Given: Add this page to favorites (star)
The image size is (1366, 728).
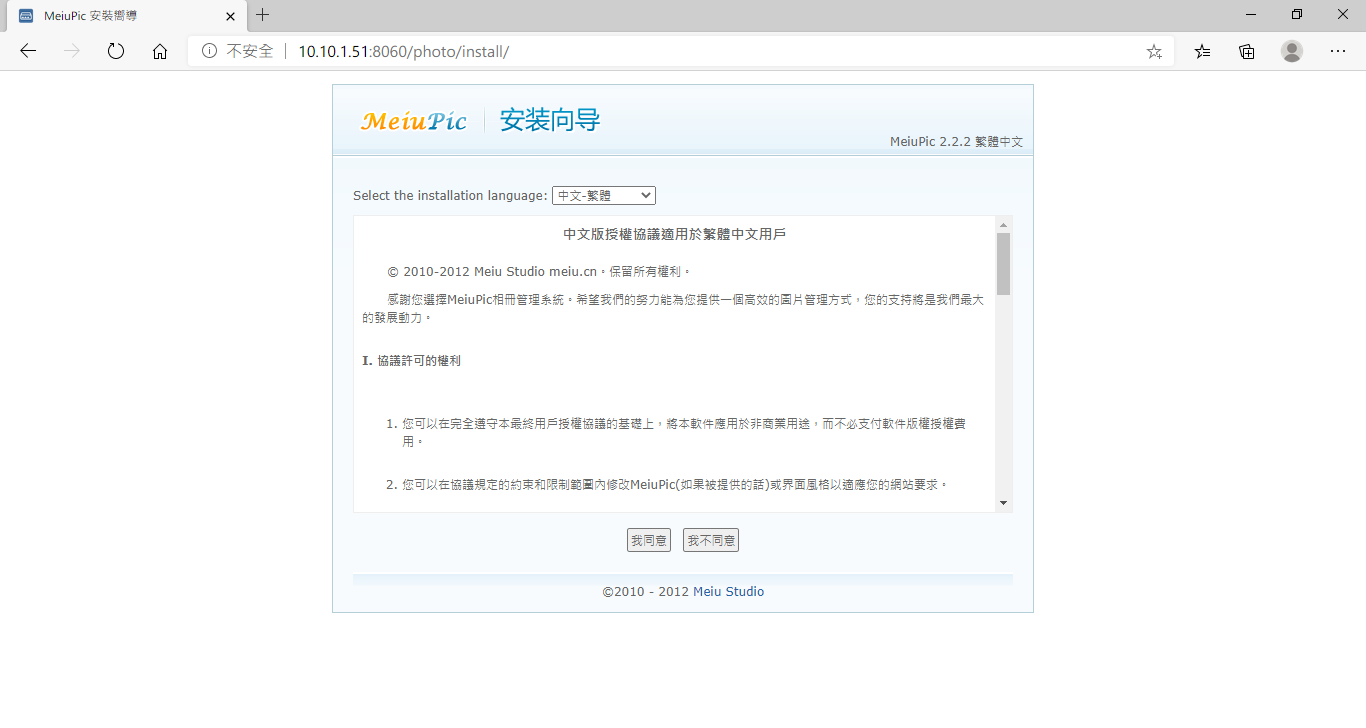Looking at the screenshot, I should click(x=1154, y=51).
